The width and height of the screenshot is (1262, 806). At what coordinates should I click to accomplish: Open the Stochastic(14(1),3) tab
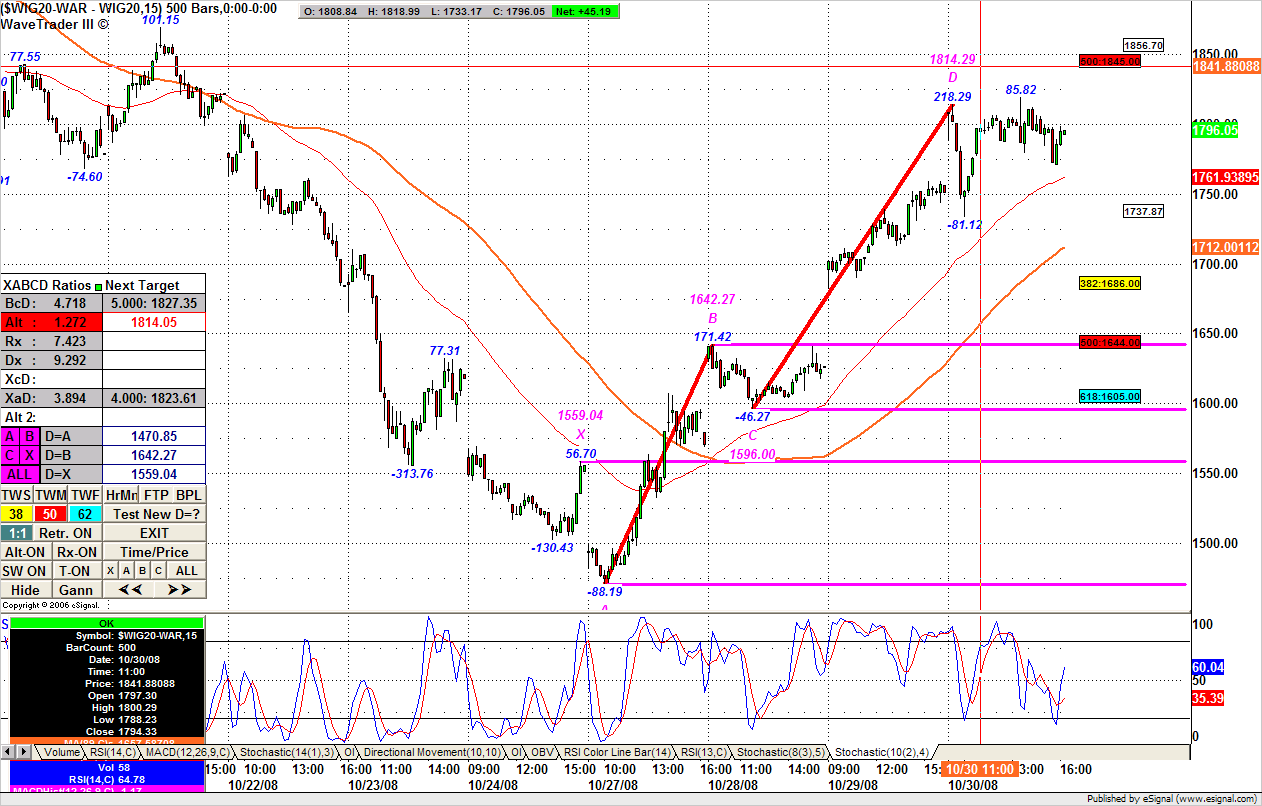tap(287, 752)
